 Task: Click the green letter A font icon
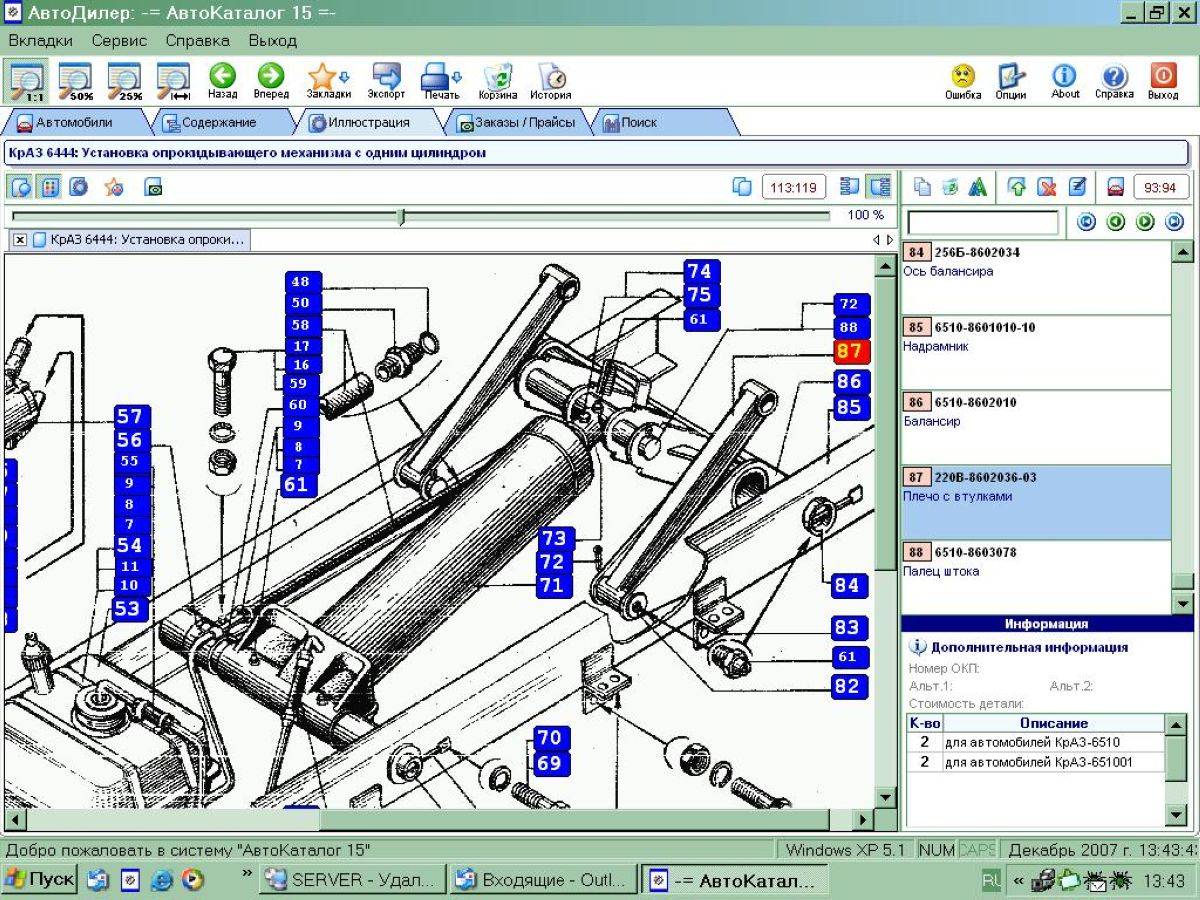978,187
